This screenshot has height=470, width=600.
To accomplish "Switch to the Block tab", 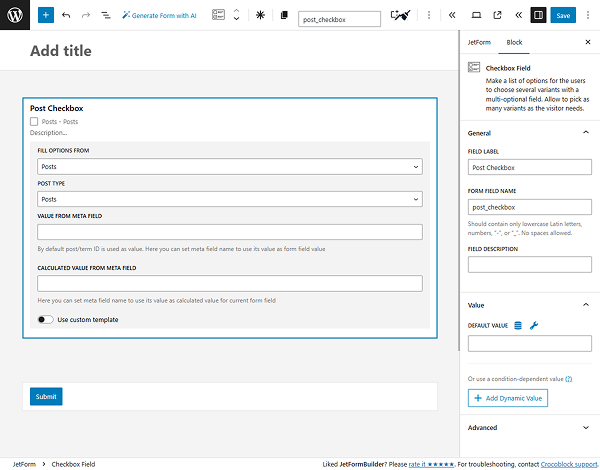I will click(x=514, y=42).
